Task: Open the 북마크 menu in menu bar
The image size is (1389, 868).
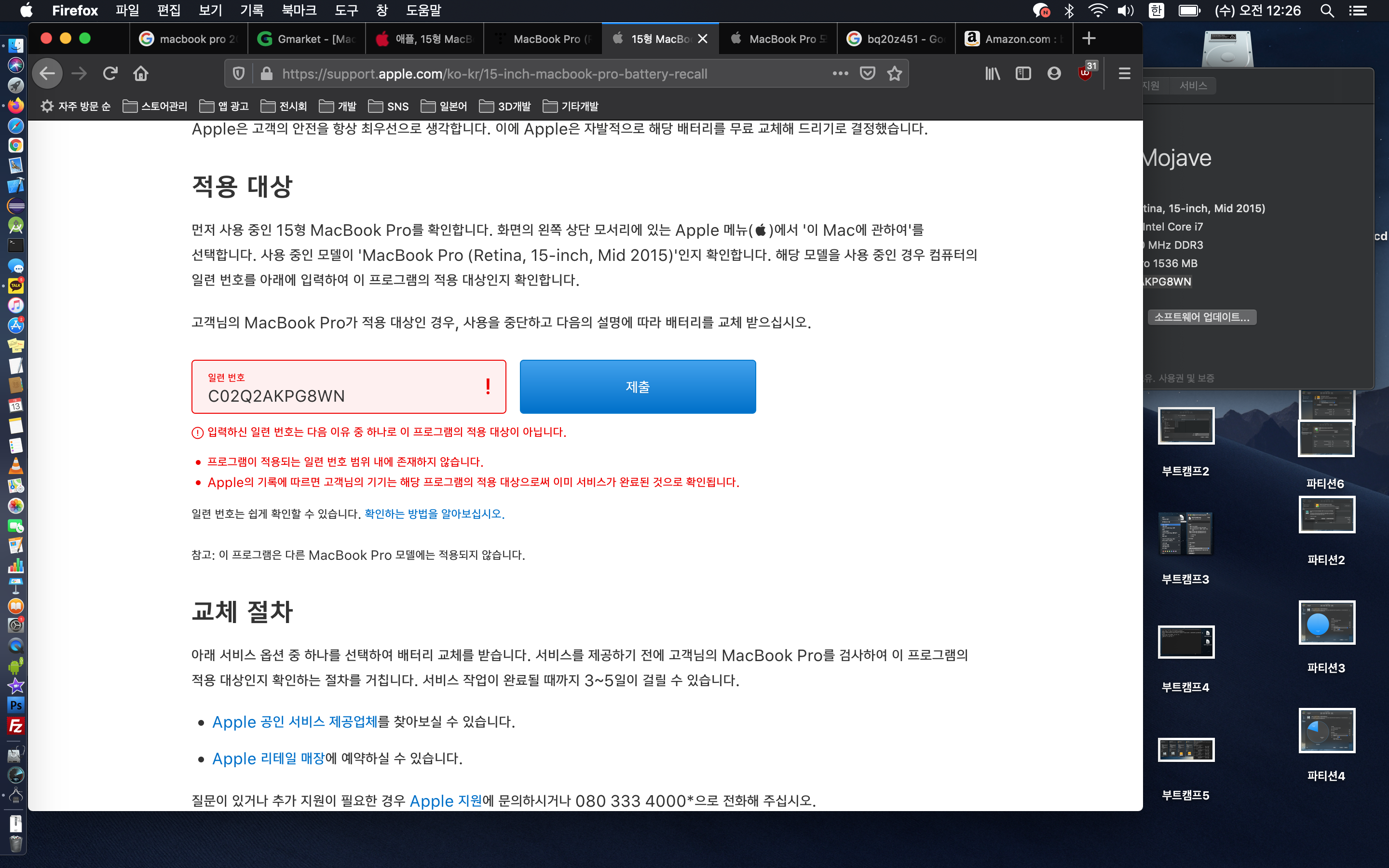Action: [299, 10]
